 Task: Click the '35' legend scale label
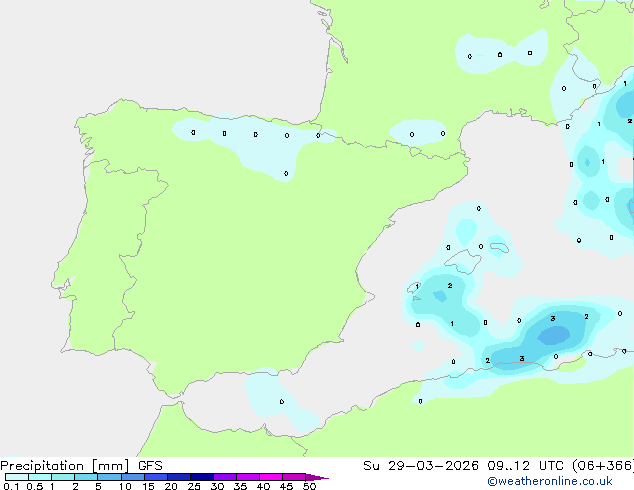(x=240, y=486)
